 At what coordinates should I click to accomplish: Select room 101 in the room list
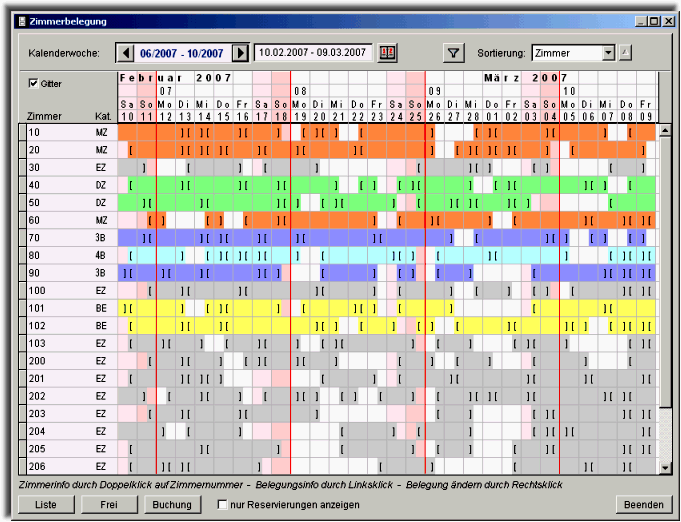coord(36,308)
